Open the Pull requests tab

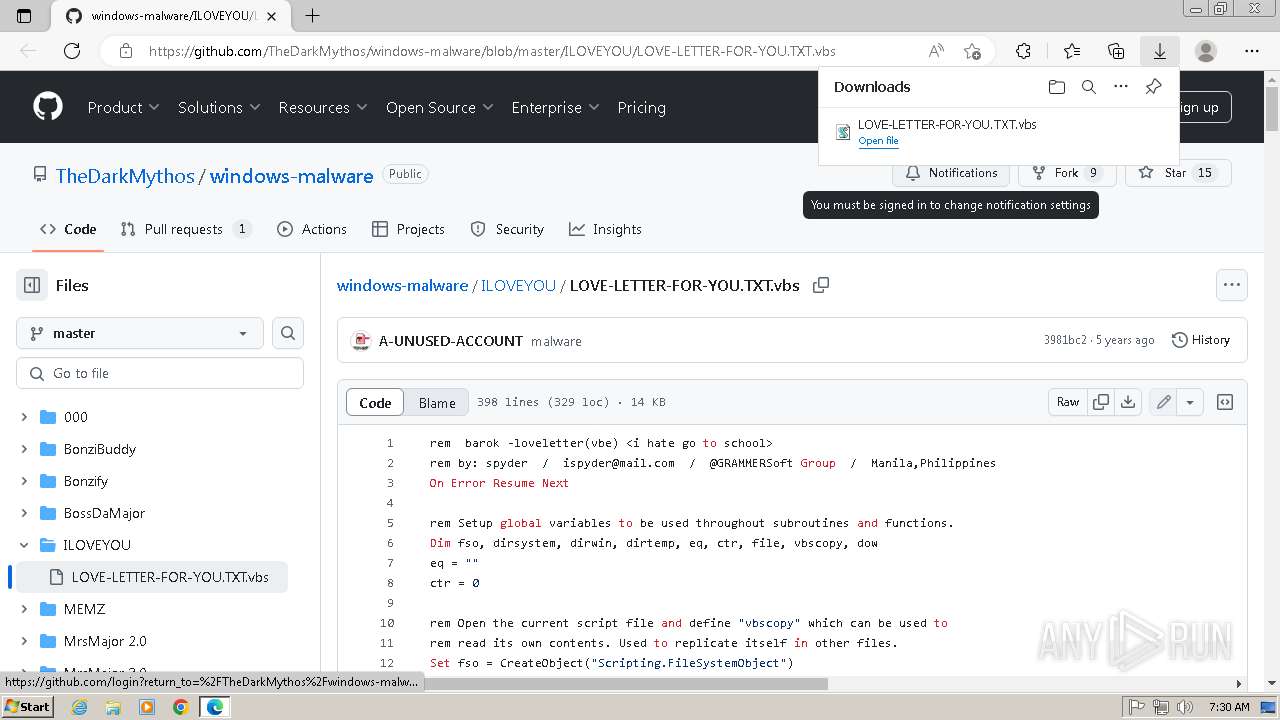pos(185,229)
